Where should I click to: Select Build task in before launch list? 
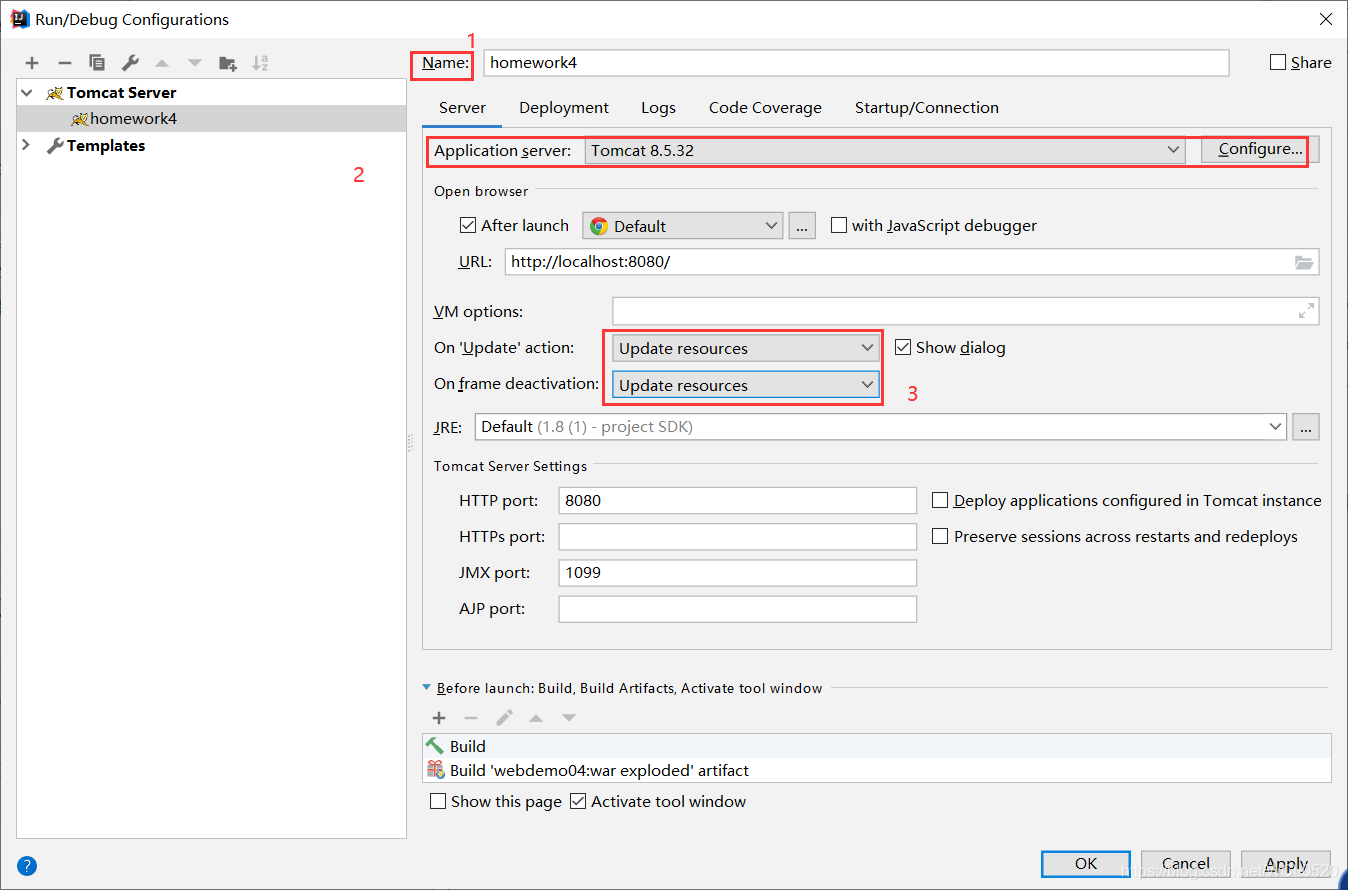click(x=877, y=746)
